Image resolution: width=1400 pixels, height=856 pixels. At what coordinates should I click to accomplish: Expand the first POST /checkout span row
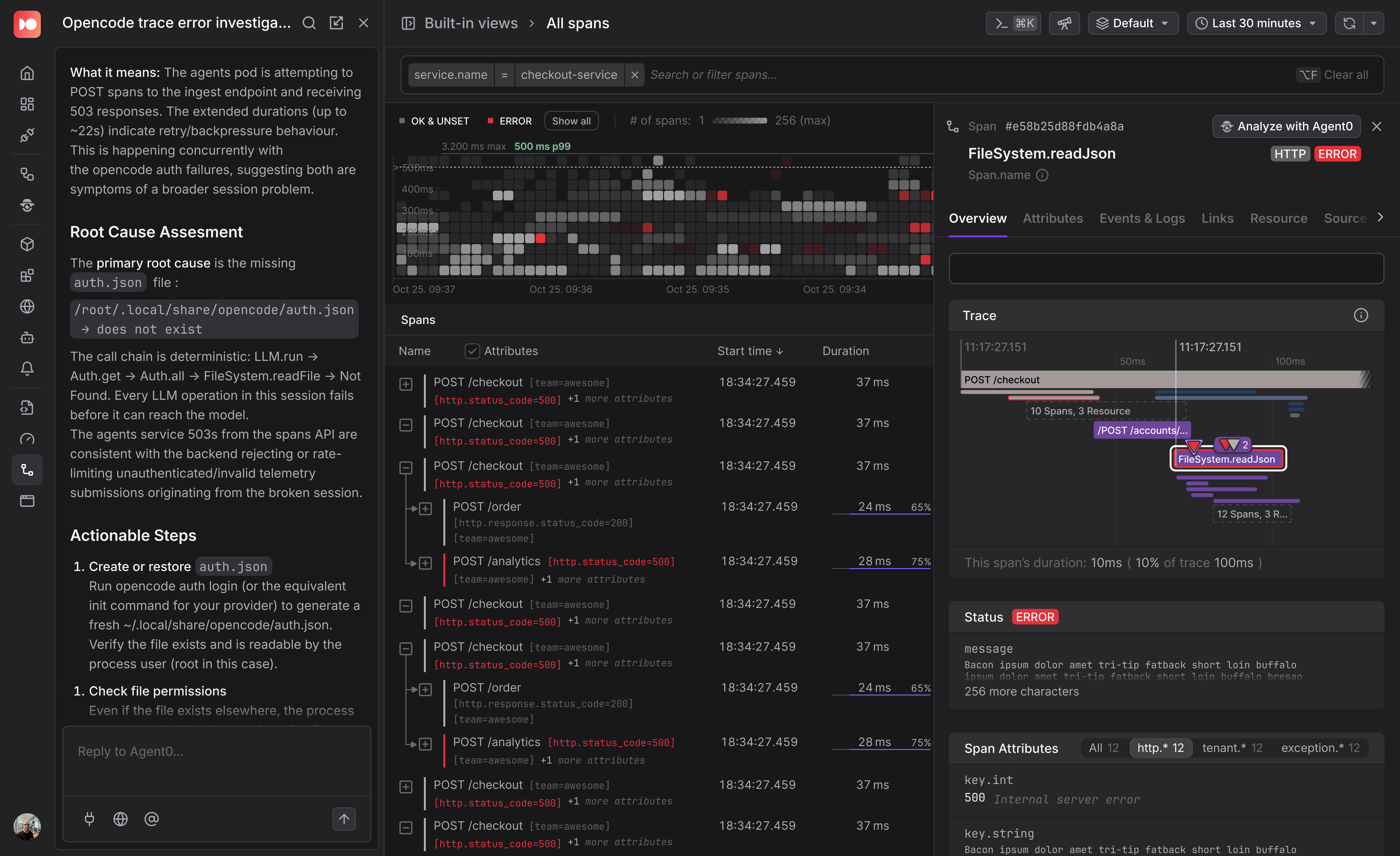(x=406, y=384)
